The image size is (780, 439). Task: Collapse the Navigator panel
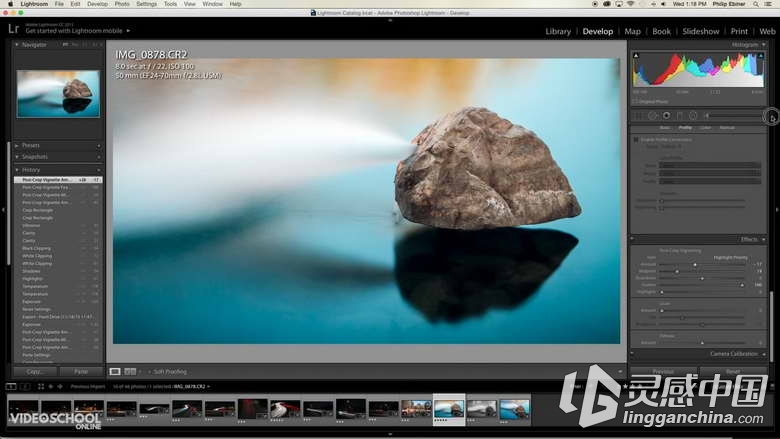(17, 45)
